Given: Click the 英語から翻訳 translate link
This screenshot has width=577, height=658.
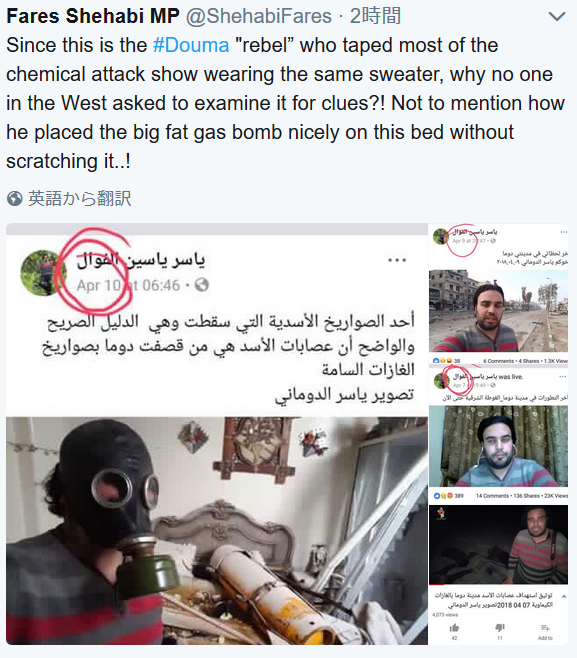Looking at the screenshot, I should pos(80,198).
